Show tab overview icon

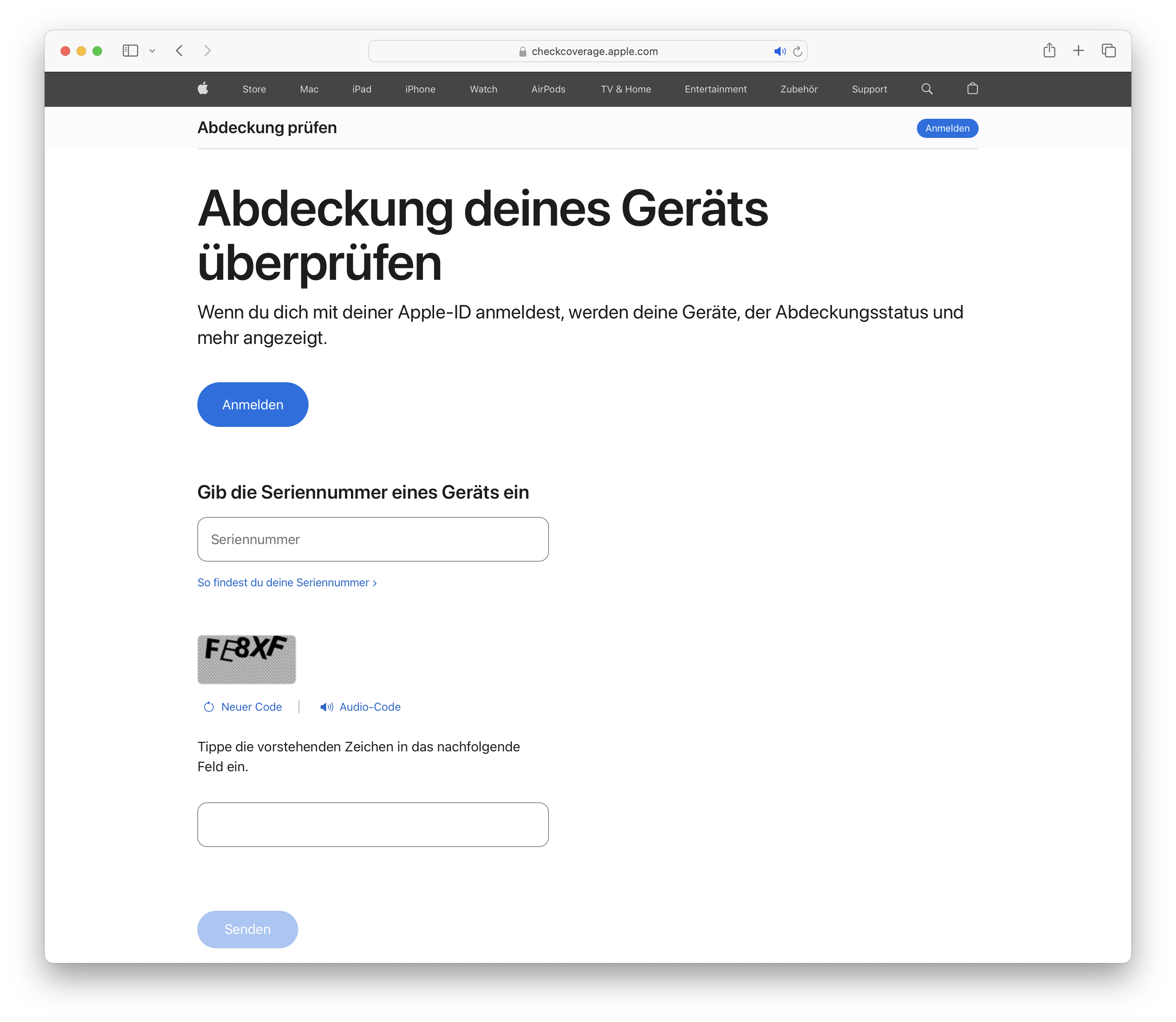click(1108, 51)
